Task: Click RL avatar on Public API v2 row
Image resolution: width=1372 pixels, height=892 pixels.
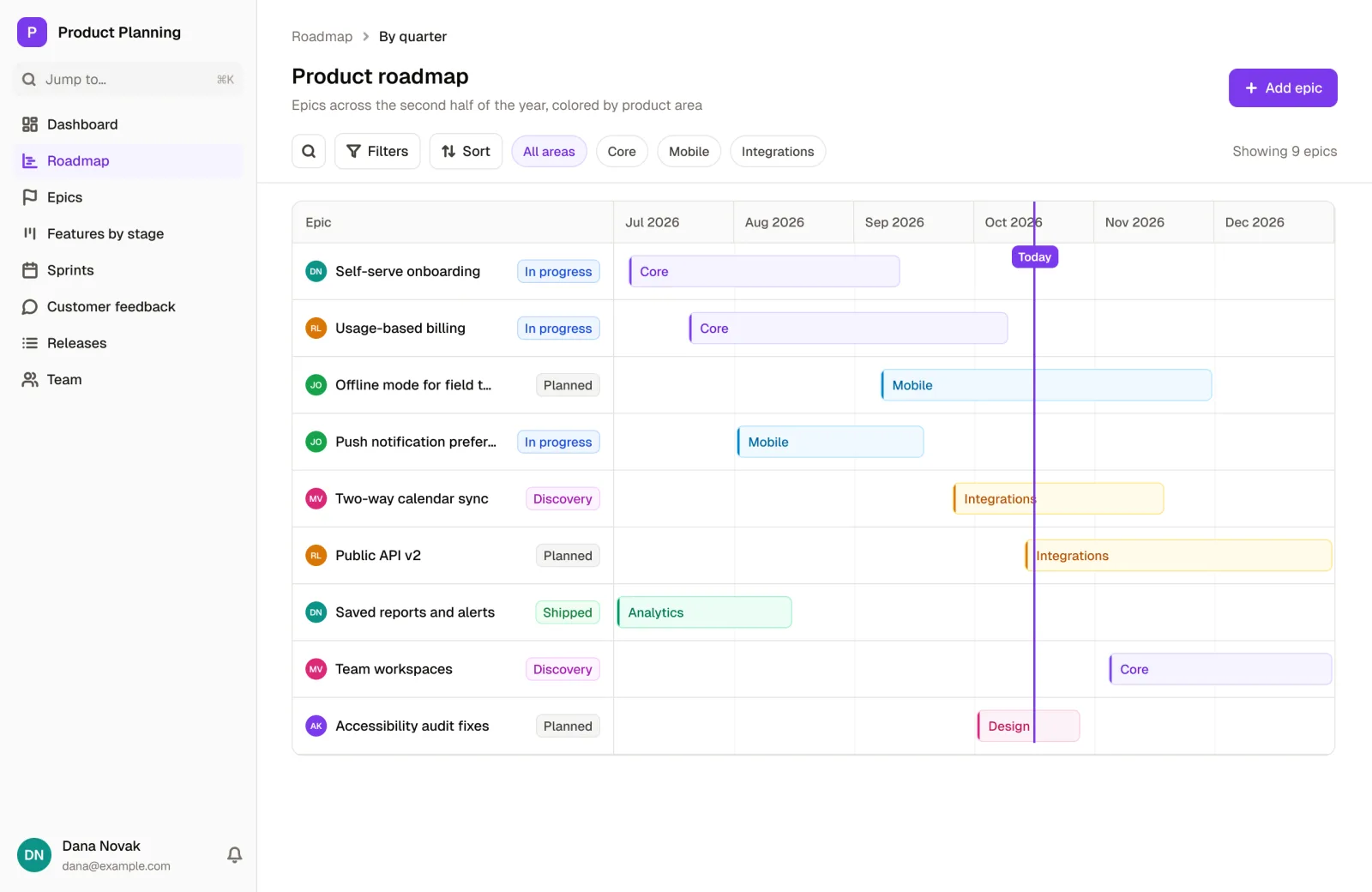Action: [316, 556]
